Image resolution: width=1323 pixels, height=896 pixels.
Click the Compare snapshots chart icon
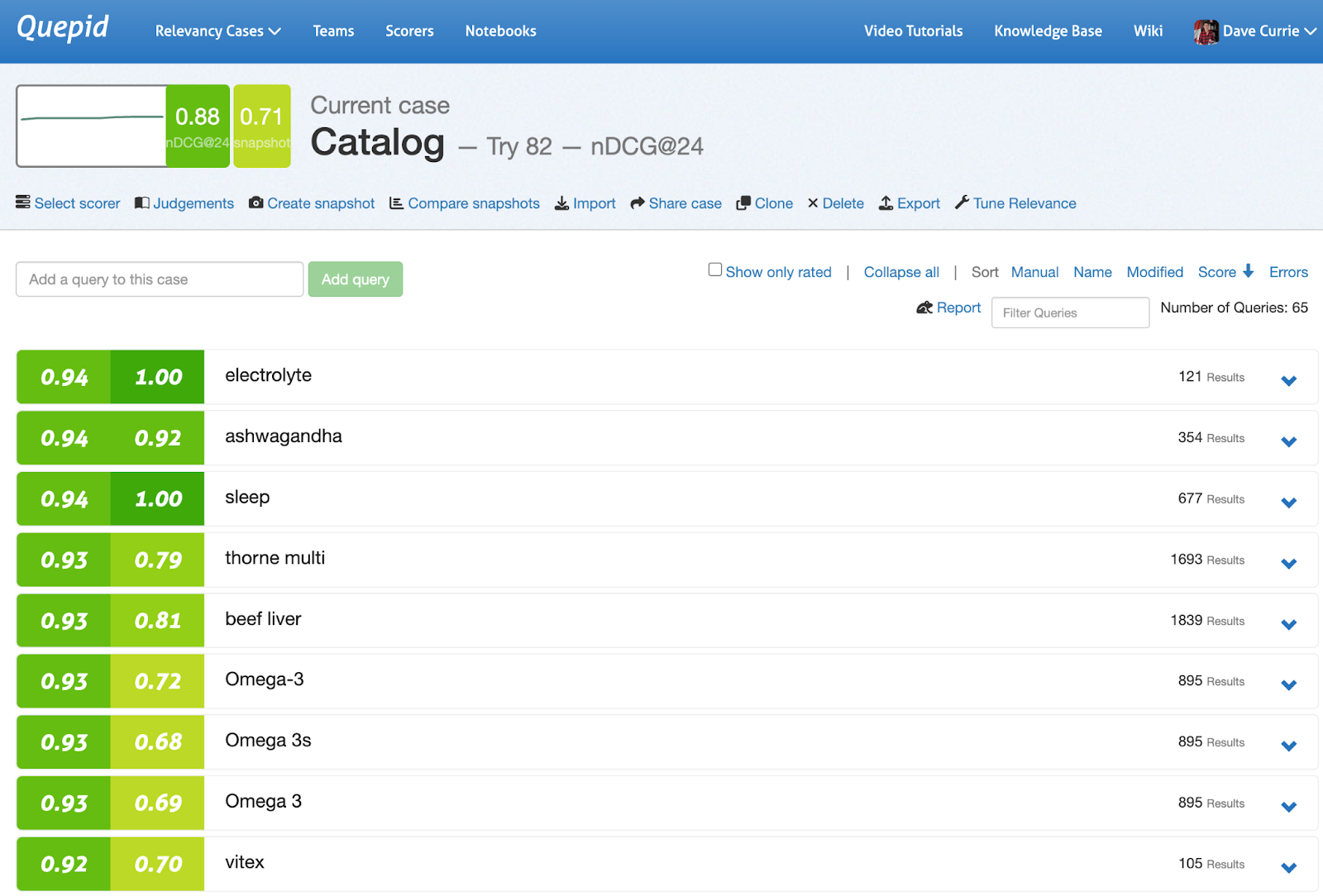[397, 203]
